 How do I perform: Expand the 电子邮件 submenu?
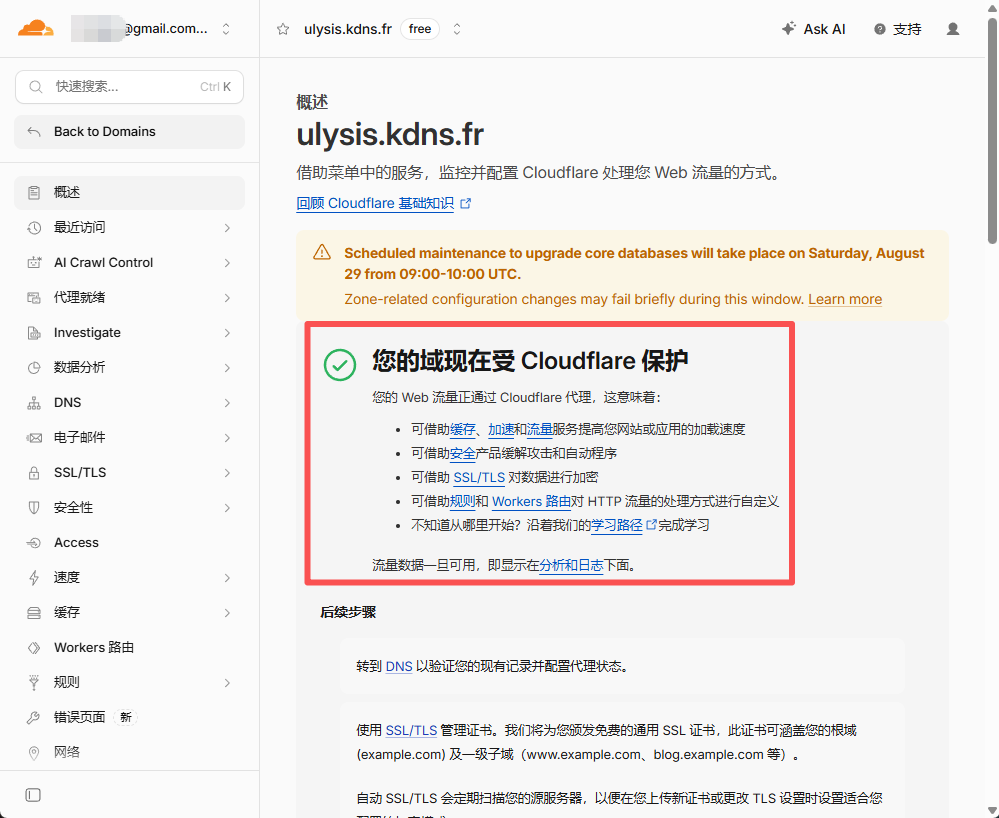[227, 438]
